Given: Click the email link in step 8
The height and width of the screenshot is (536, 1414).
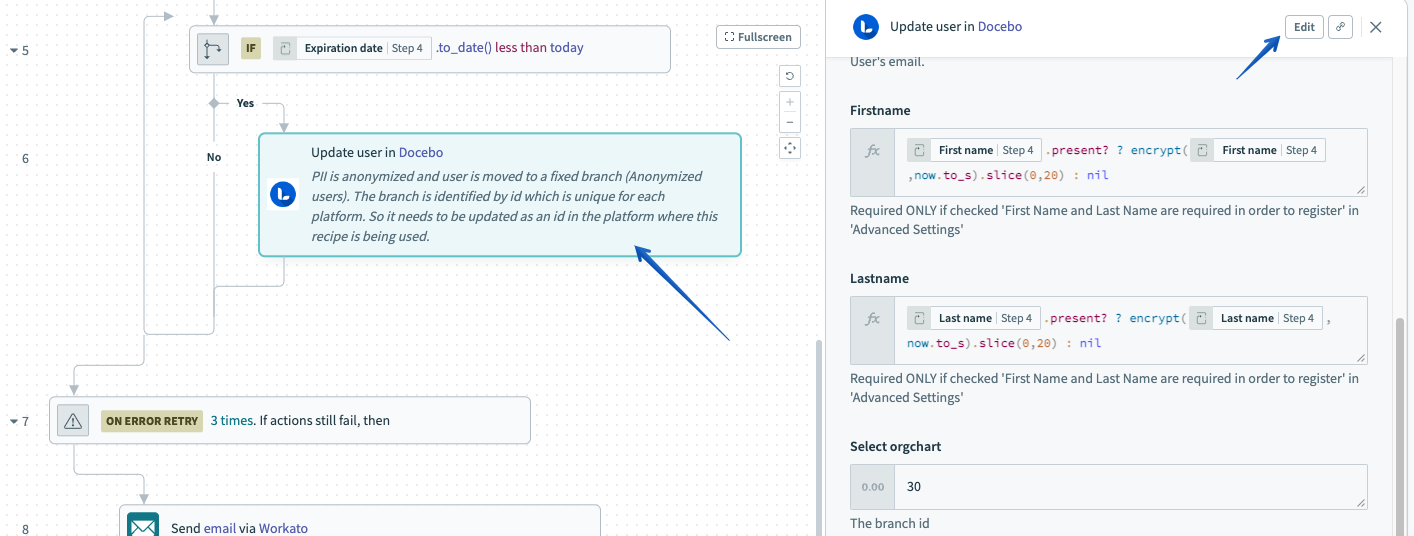Looking at the screenshot, I should click(220, 528).
